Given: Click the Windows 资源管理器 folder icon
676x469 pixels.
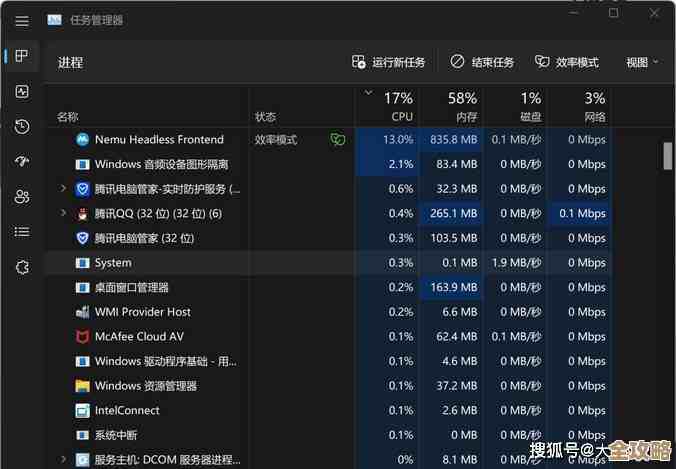Looking at the screenshot, I should point(82,385).
